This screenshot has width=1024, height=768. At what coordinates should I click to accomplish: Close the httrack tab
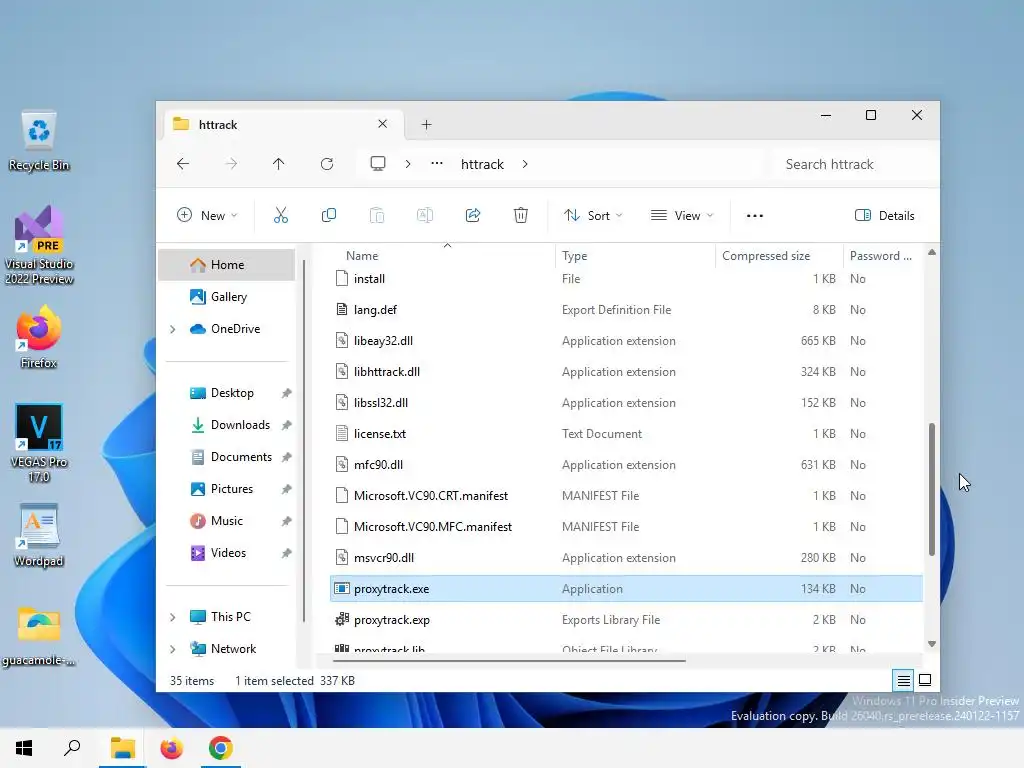(383, 123)
